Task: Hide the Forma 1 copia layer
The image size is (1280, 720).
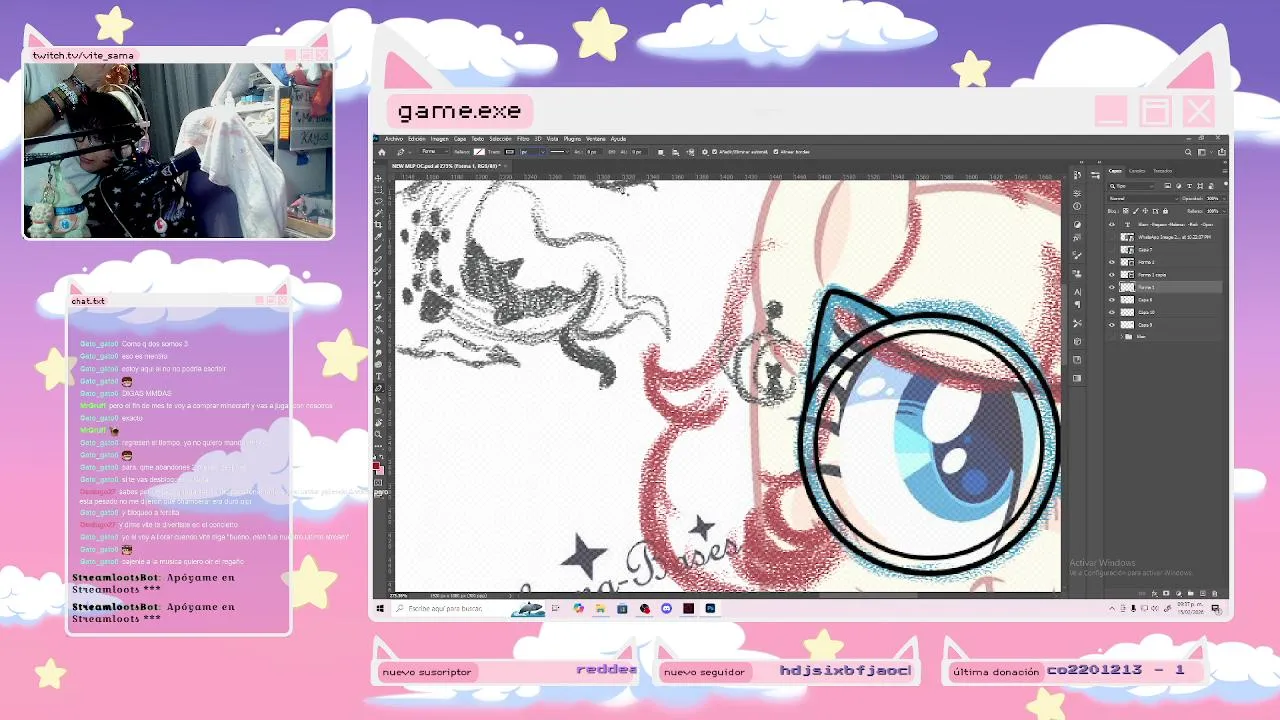Action: click(x=1112, y=275)
